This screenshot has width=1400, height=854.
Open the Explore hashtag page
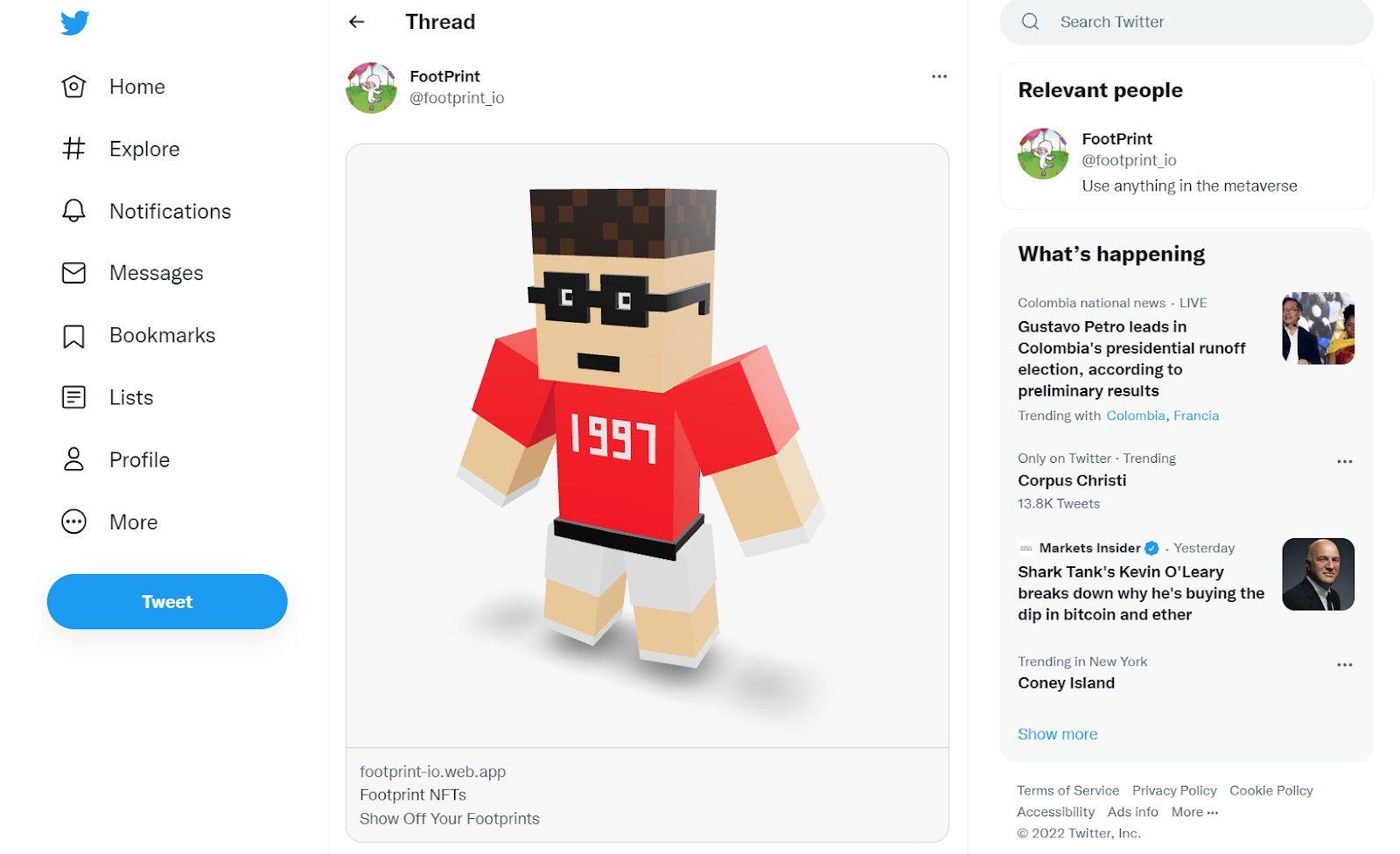(121, 149)
